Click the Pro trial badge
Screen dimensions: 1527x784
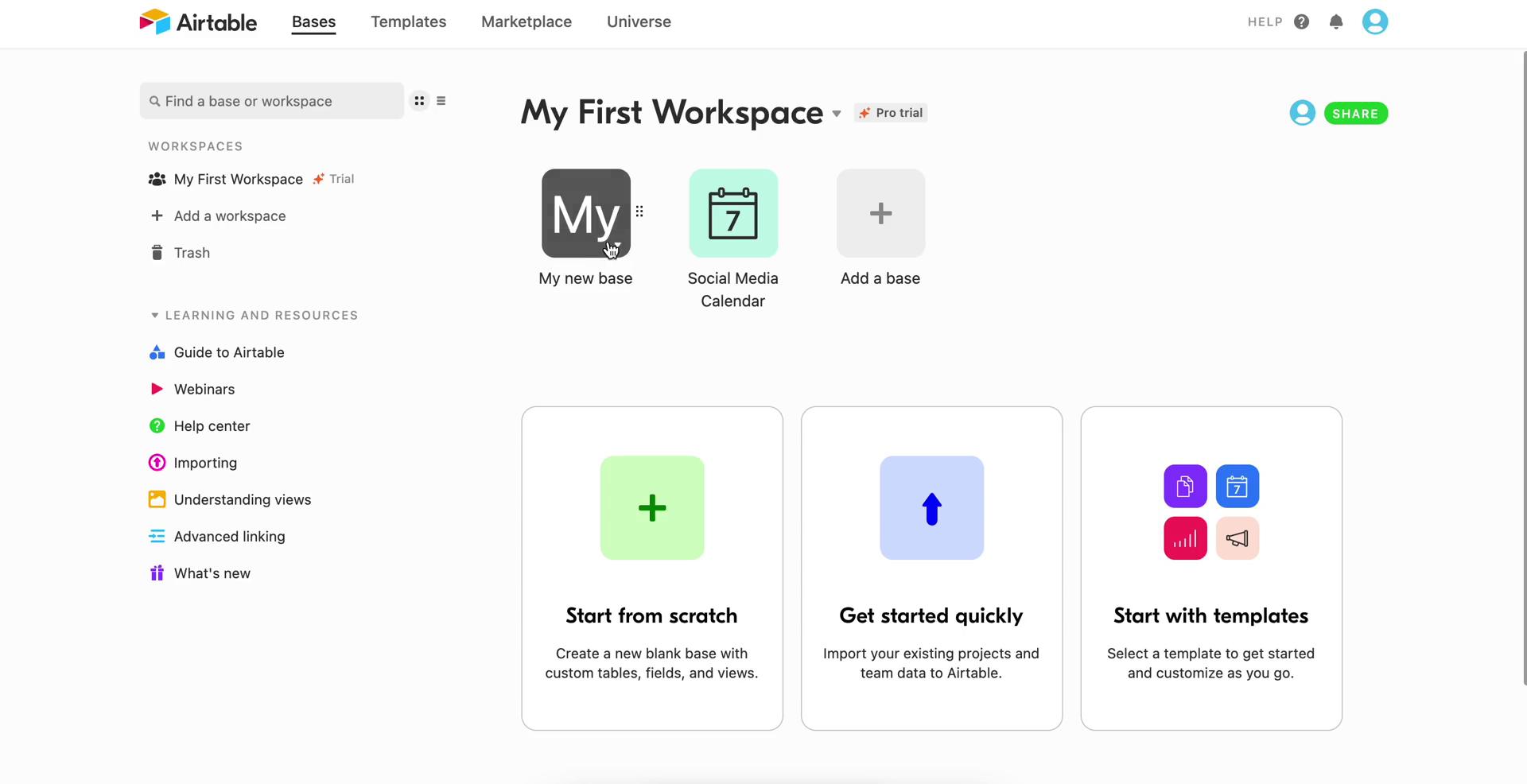click(891, 113)
